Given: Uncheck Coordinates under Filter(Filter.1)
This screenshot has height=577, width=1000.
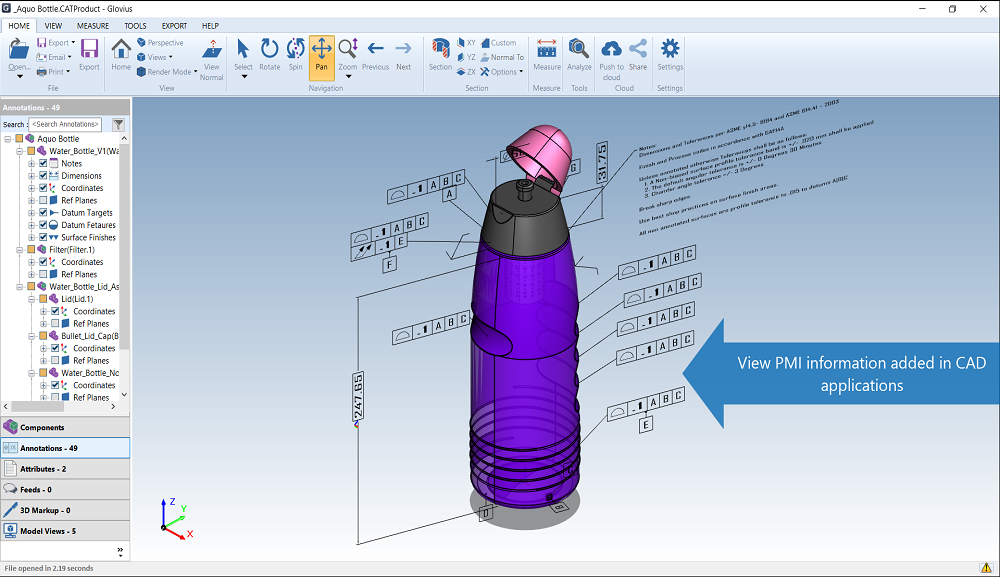Looking at the screenshot, I should (x=43, y=261).
